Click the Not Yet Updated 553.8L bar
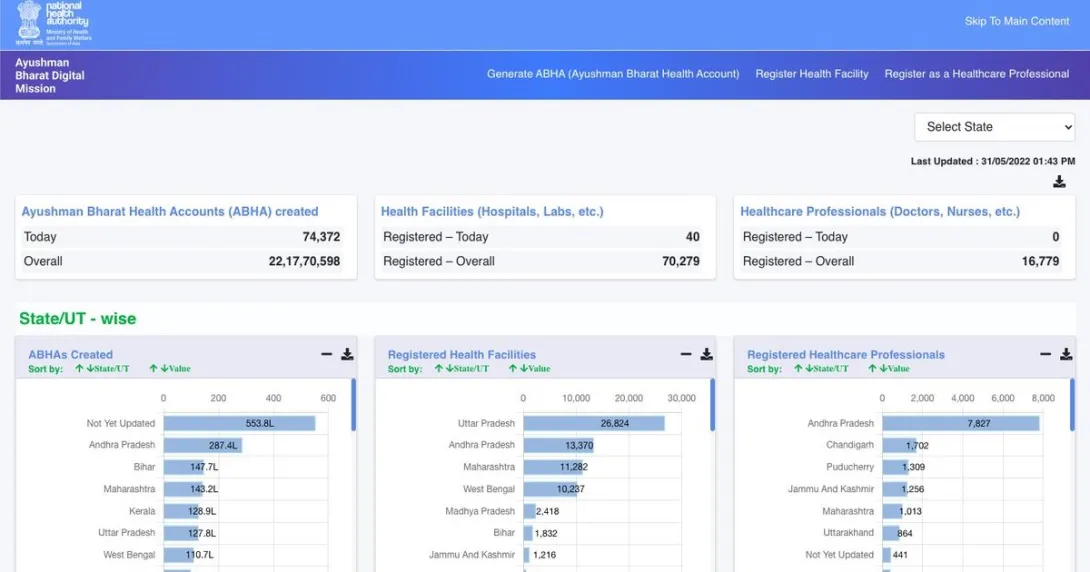Image resolution: width=1090 pixels, height=572 pixels. click(x=239, y=423)
